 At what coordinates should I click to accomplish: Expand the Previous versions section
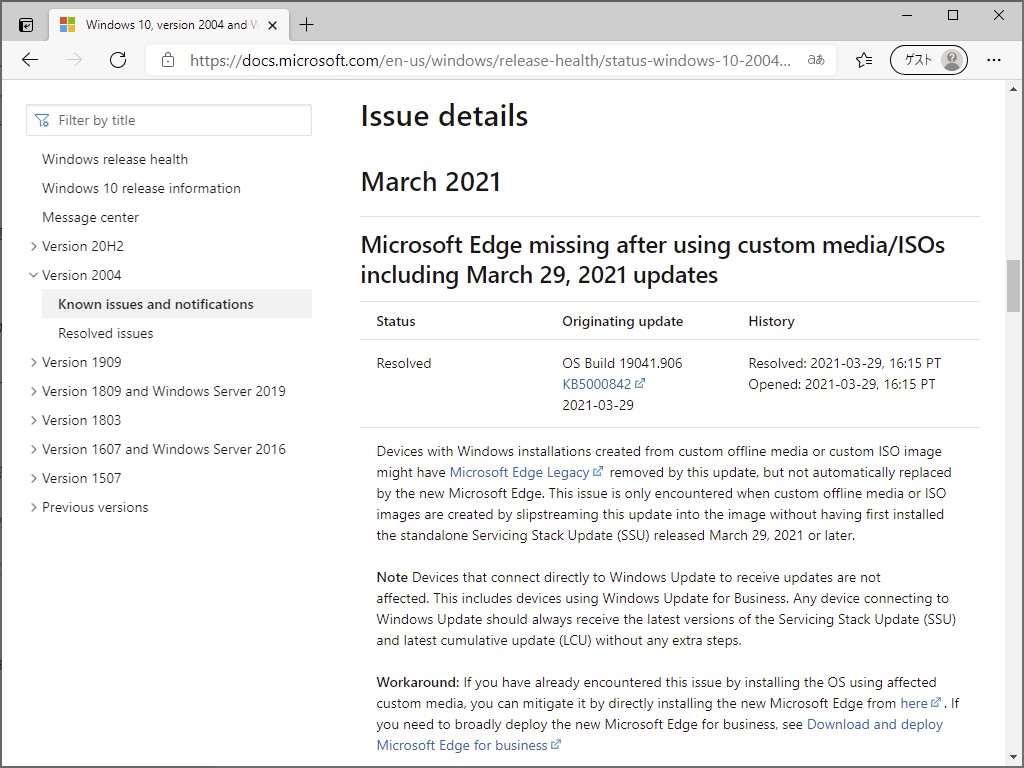click(33, 507)
